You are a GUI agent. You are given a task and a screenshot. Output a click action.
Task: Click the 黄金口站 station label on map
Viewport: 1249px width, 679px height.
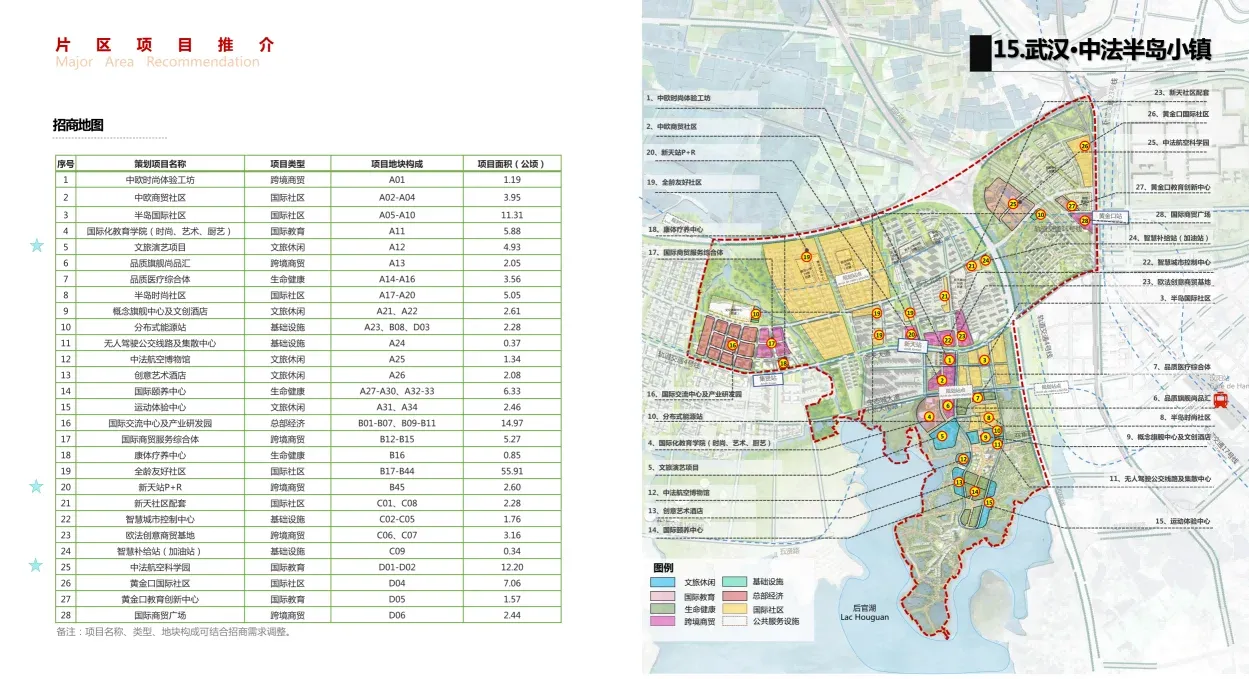pyautogui.click(x=1111, y=215)
